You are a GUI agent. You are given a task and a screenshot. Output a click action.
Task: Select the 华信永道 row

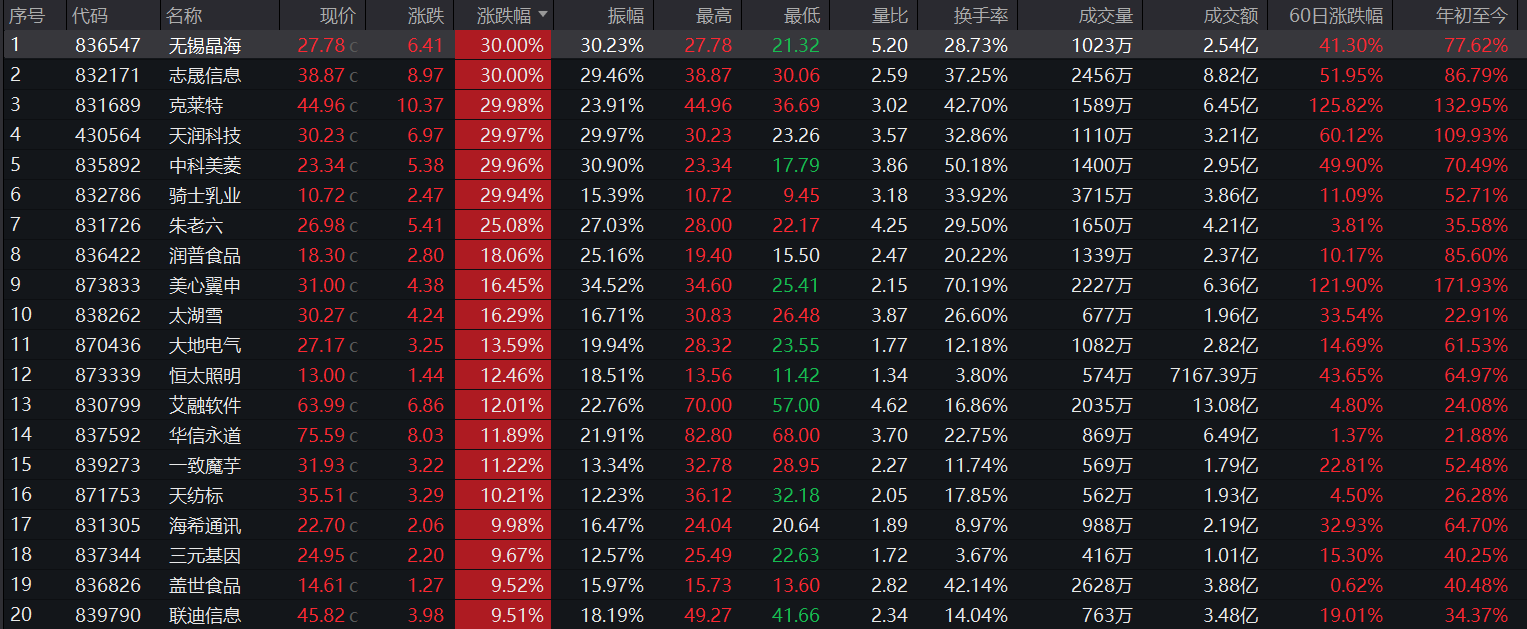205,435
